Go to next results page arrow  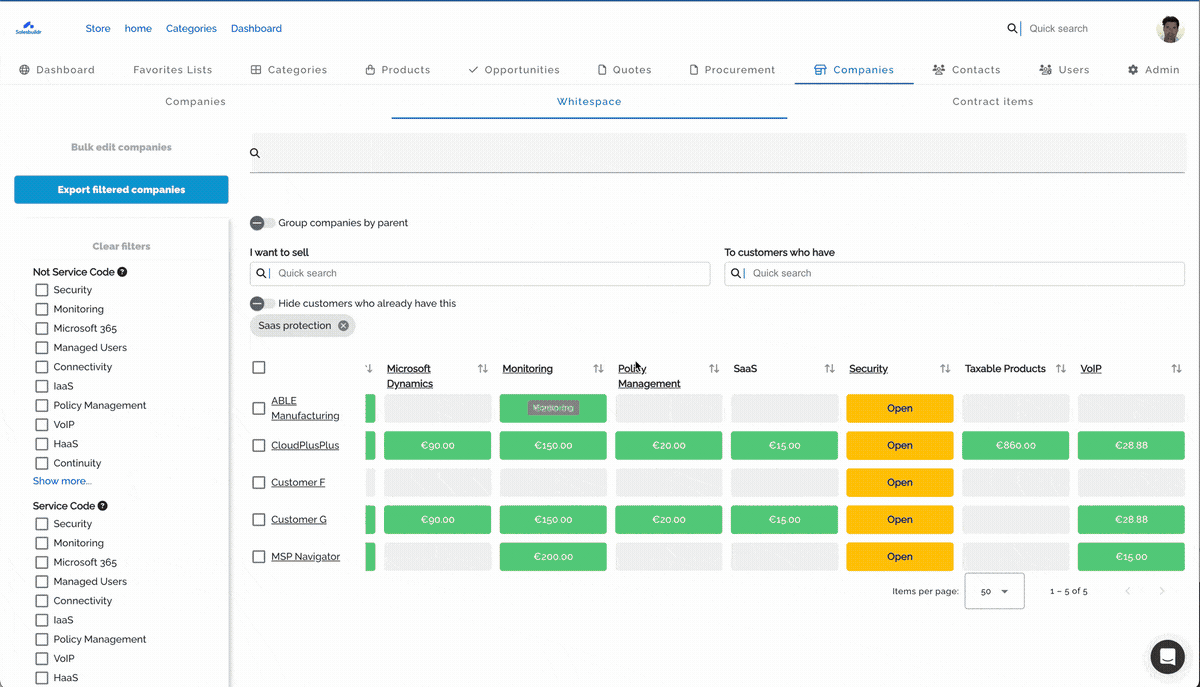(1161, 591)
